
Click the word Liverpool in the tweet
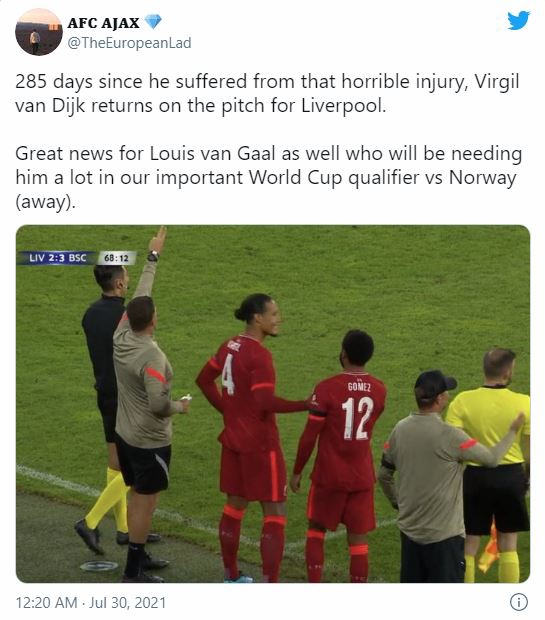click(x=343, y=106)
